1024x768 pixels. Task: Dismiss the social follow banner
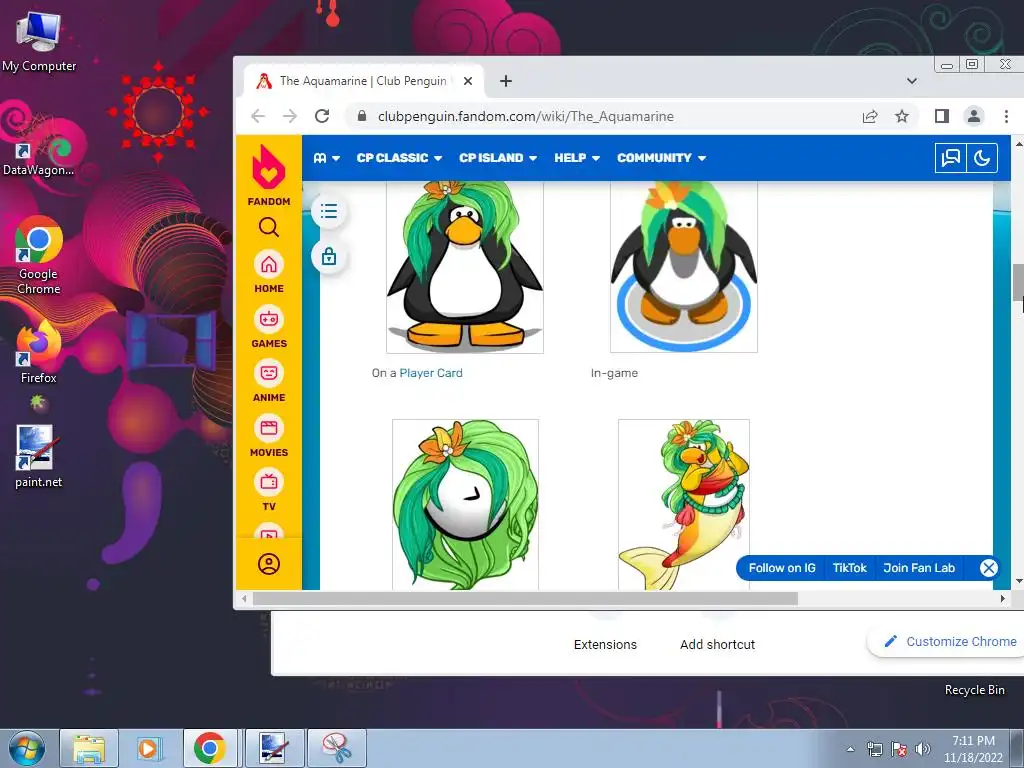click(989, 568)
